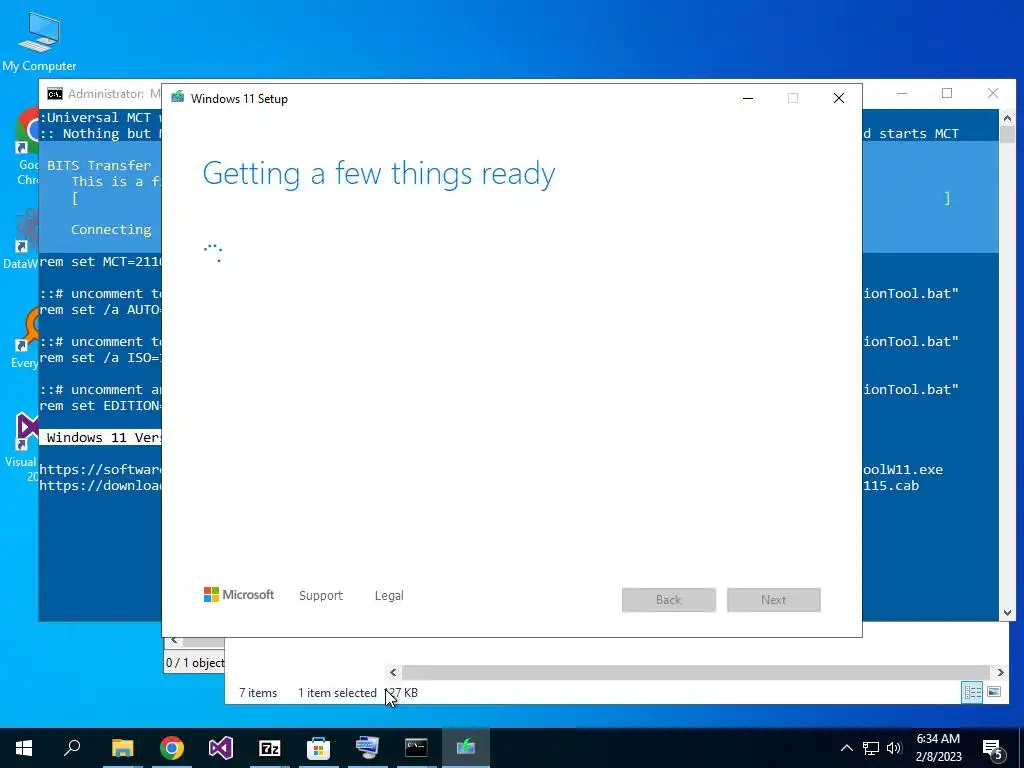Click the Explorer horizontal scrollbar track
The width and height of the screenshot is (1024, 768).
(696, 672)
